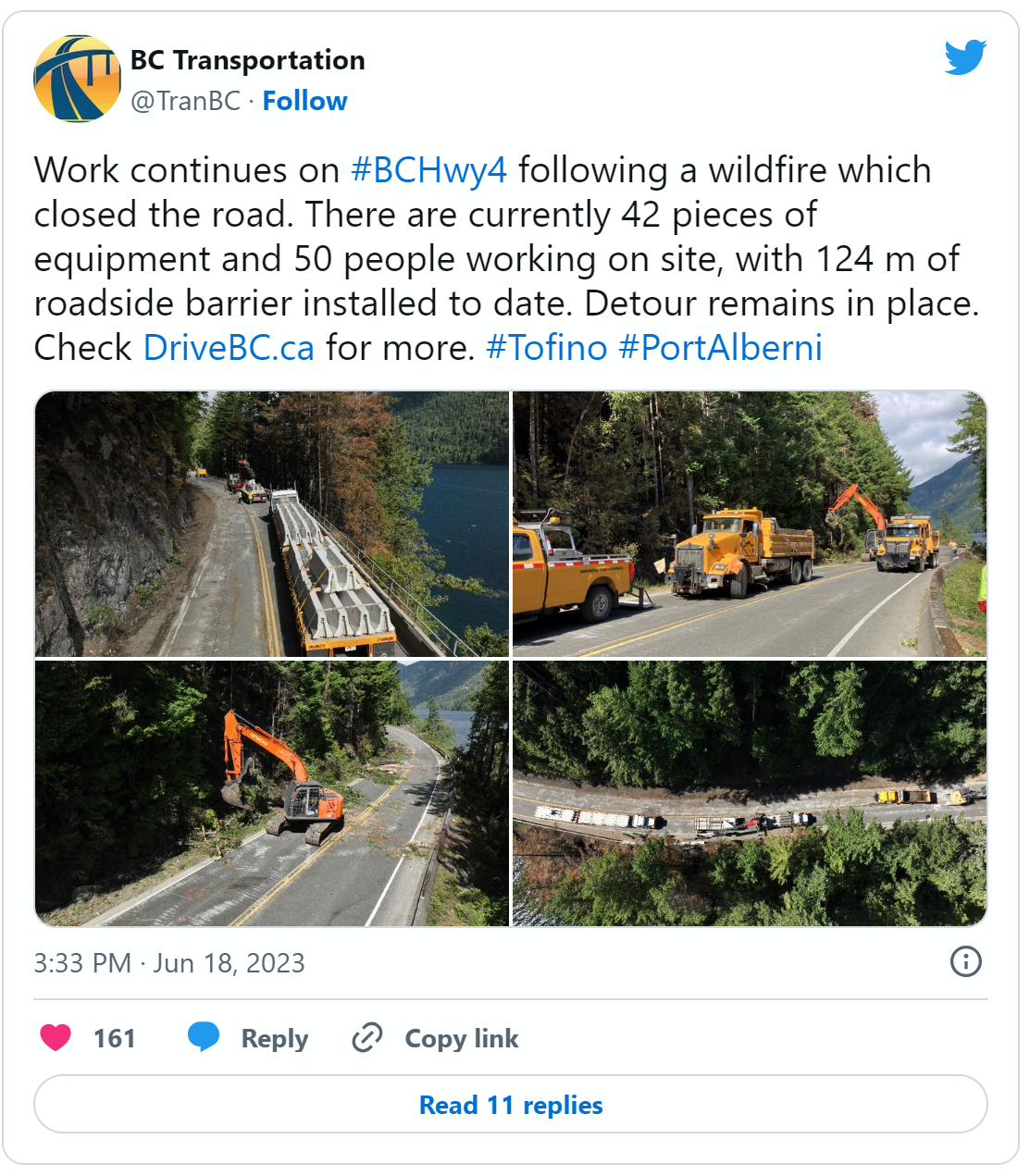Open the #Tofino hashtag
Viewport: 1030px width, 1176px height.
pos(546,348)
